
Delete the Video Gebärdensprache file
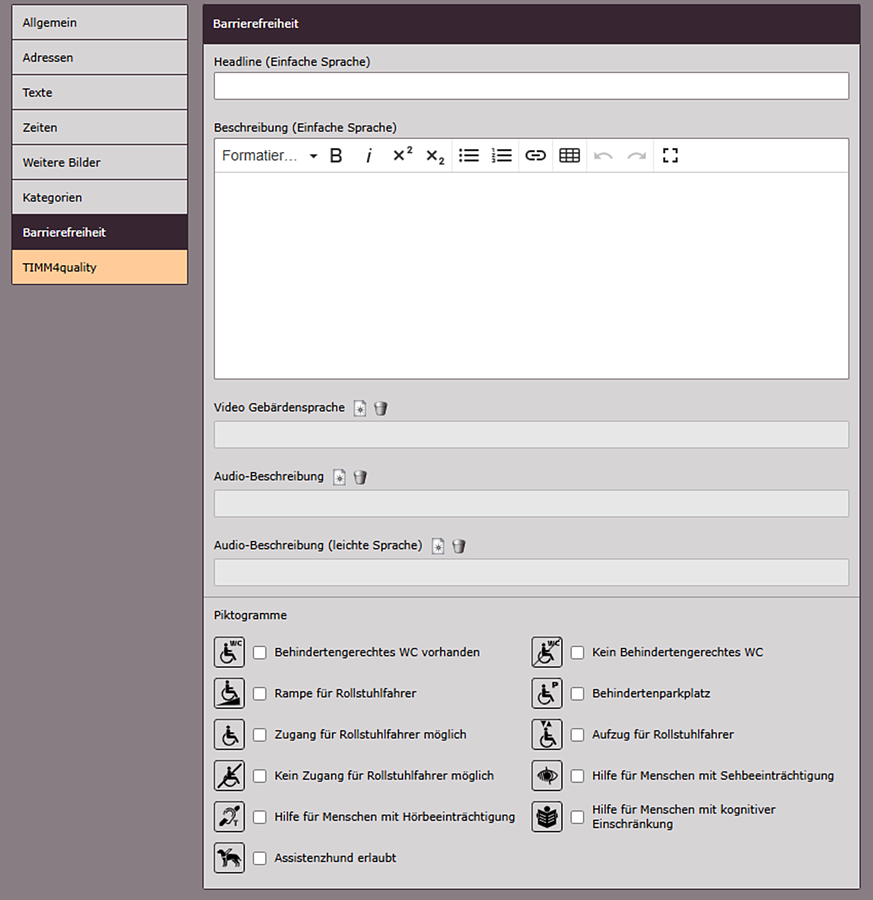click(x=381, y=408)
